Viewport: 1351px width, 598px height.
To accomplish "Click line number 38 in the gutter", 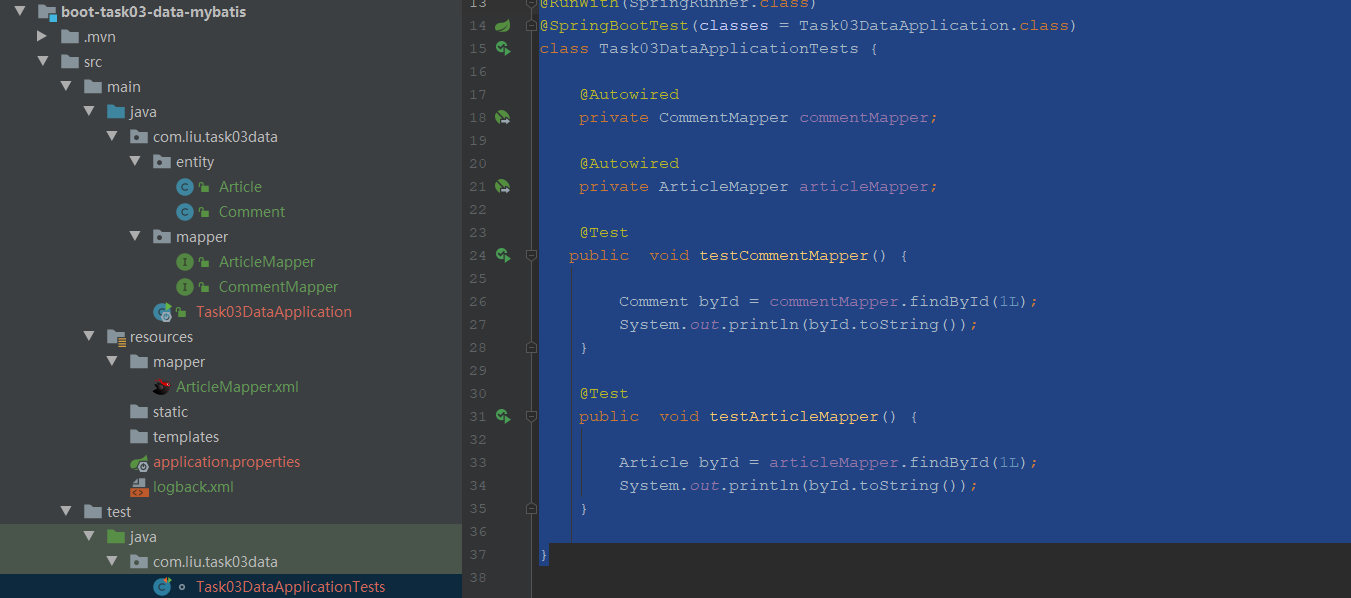I will click(476, 577).
